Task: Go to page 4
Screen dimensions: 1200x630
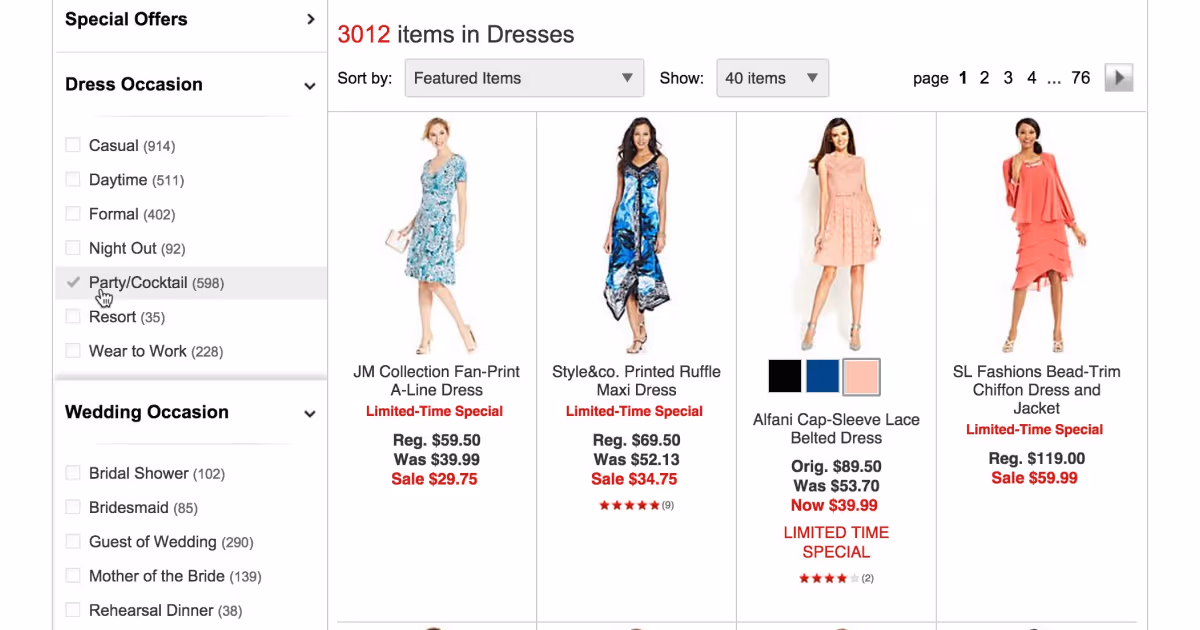Action: point(1032,78)
